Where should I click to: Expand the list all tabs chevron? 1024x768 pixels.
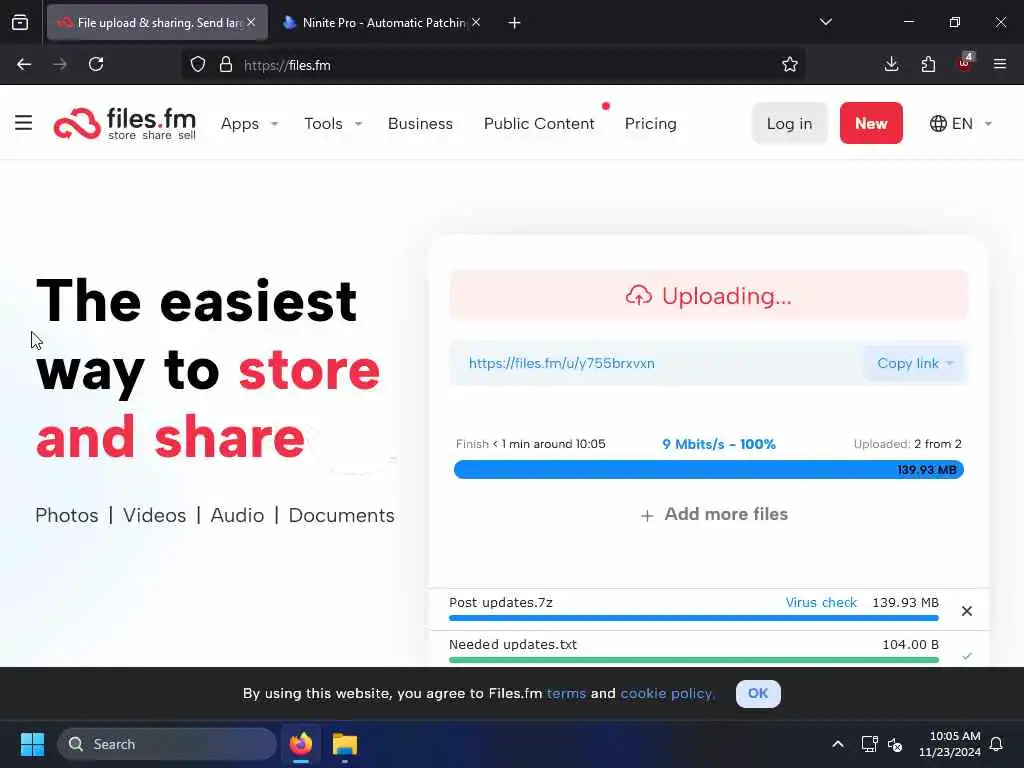825,22
